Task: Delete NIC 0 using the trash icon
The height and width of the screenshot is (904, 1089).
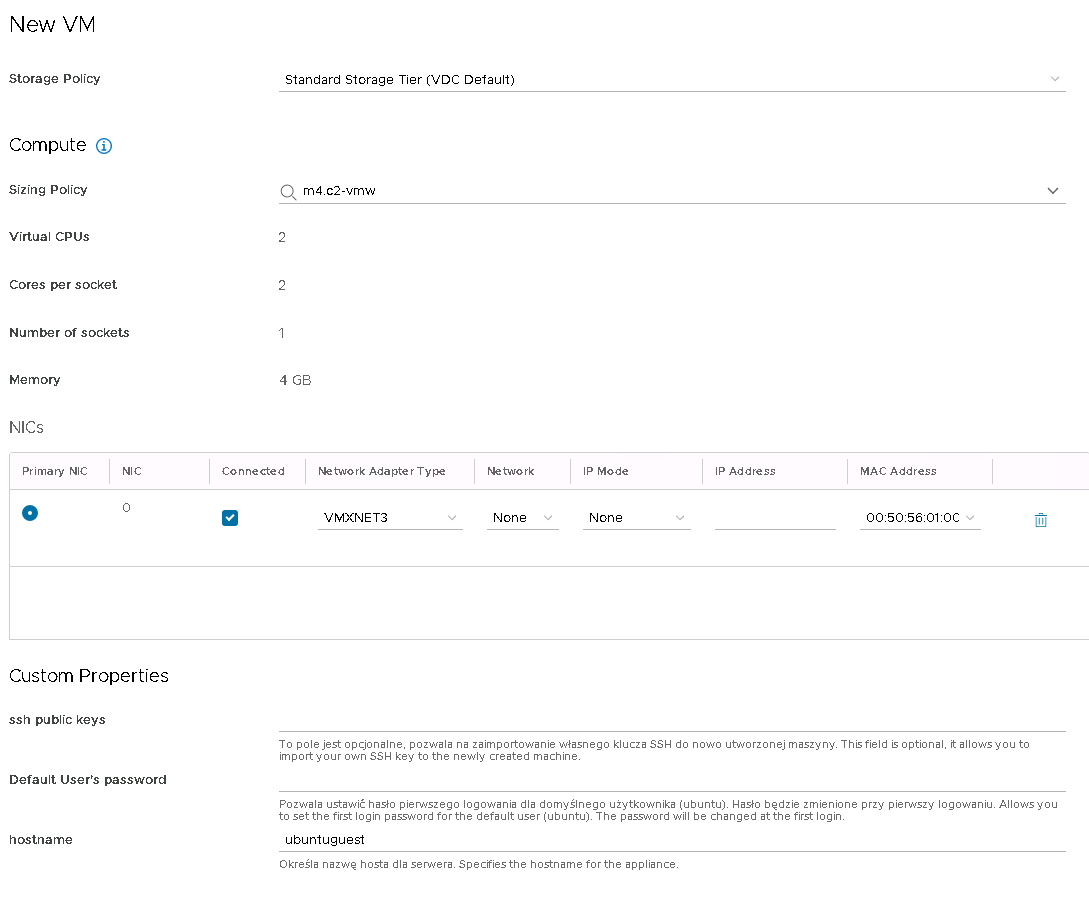Action: click(1040, 520)
